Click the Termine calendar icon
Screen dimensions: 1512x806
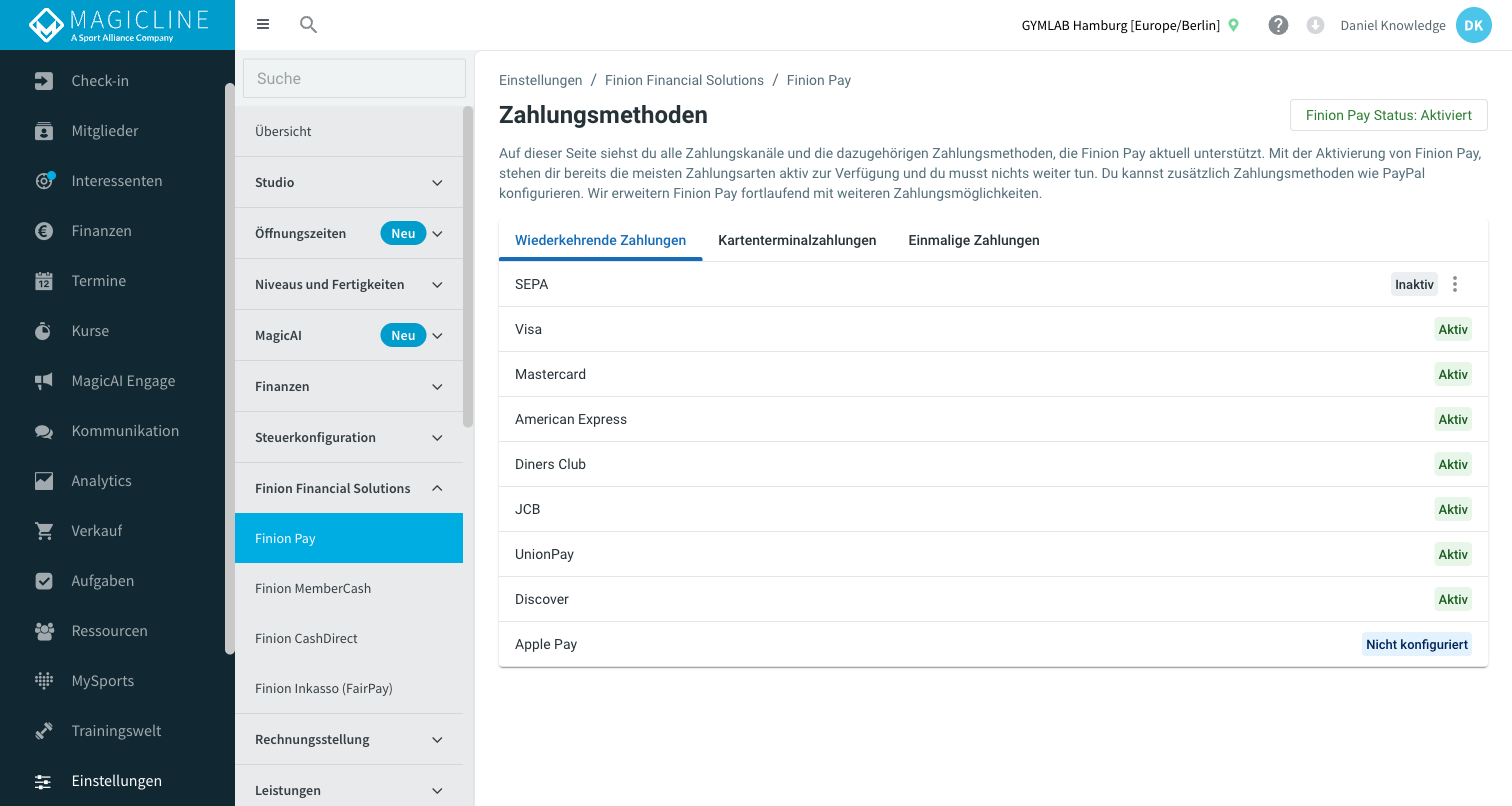(44, 281)
